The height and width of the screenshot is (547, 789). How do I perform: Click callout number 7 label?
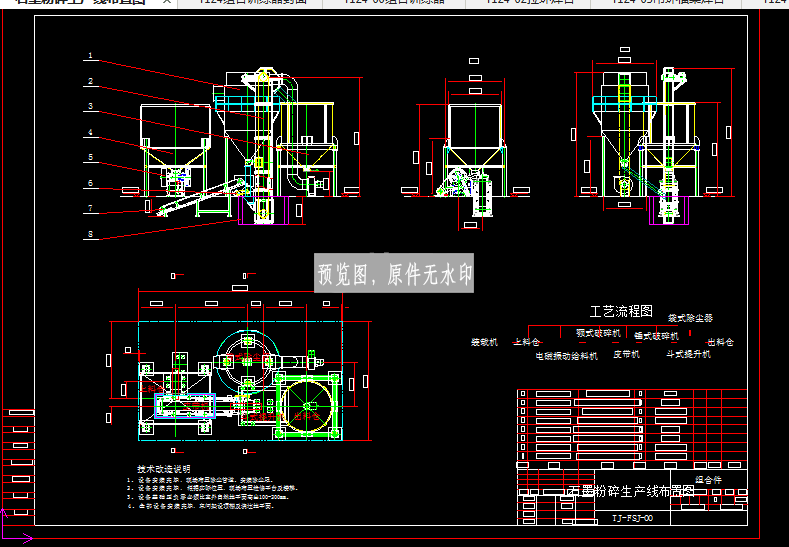point(91,208)
